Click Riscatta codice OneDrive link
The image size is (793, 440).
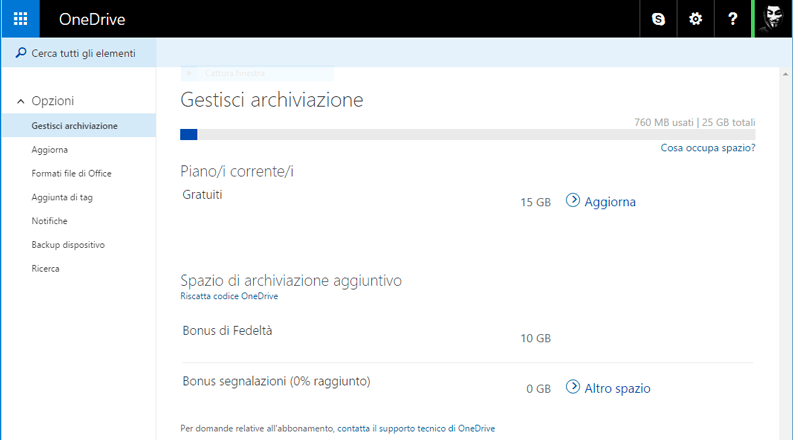point(229,297)
